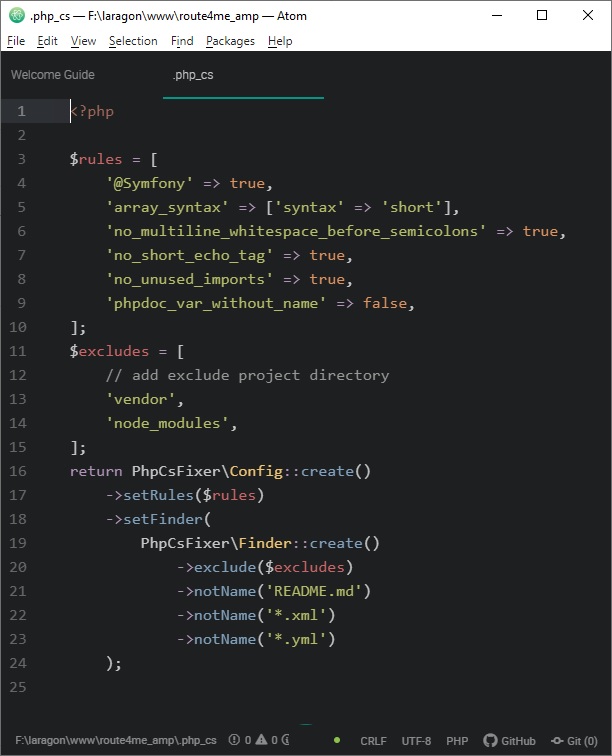Viewport: 612px width, 756px height.
Task: Click the 'no_unused_imports' key
Action: (x=189, y=280)
